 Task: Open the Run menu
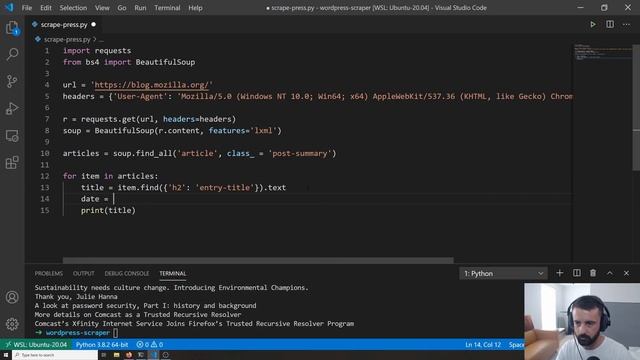click(x=140, y=8)
